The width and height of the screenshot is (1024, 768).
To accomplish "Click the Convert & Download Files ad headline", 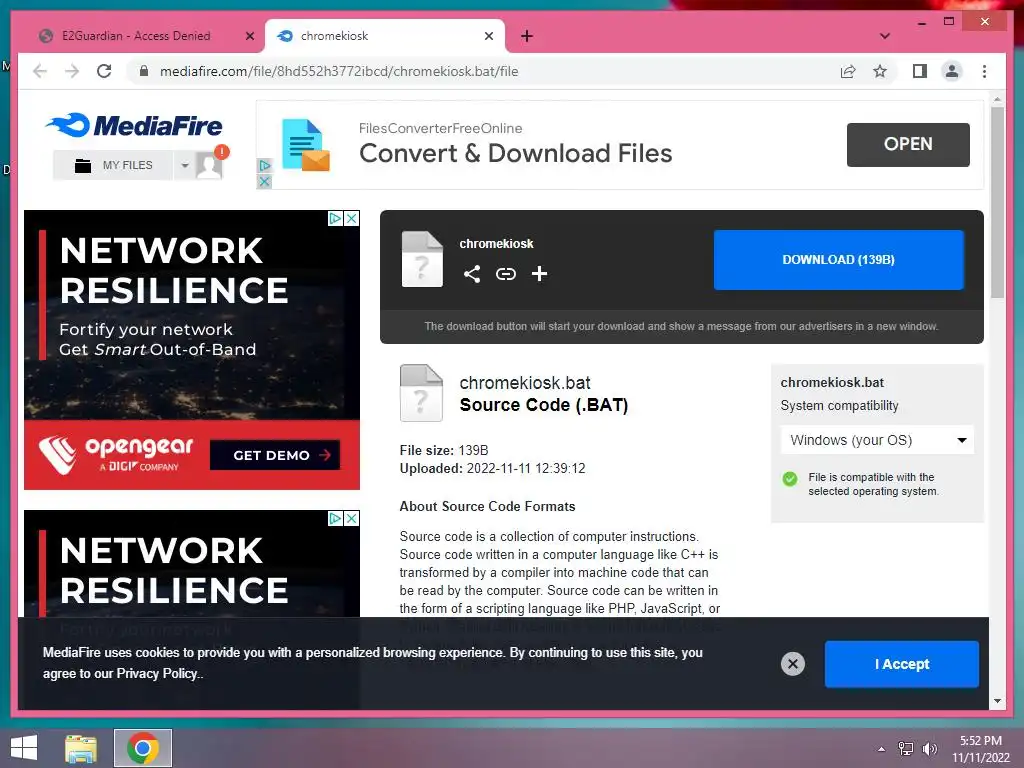I will [x=515, y=153].
